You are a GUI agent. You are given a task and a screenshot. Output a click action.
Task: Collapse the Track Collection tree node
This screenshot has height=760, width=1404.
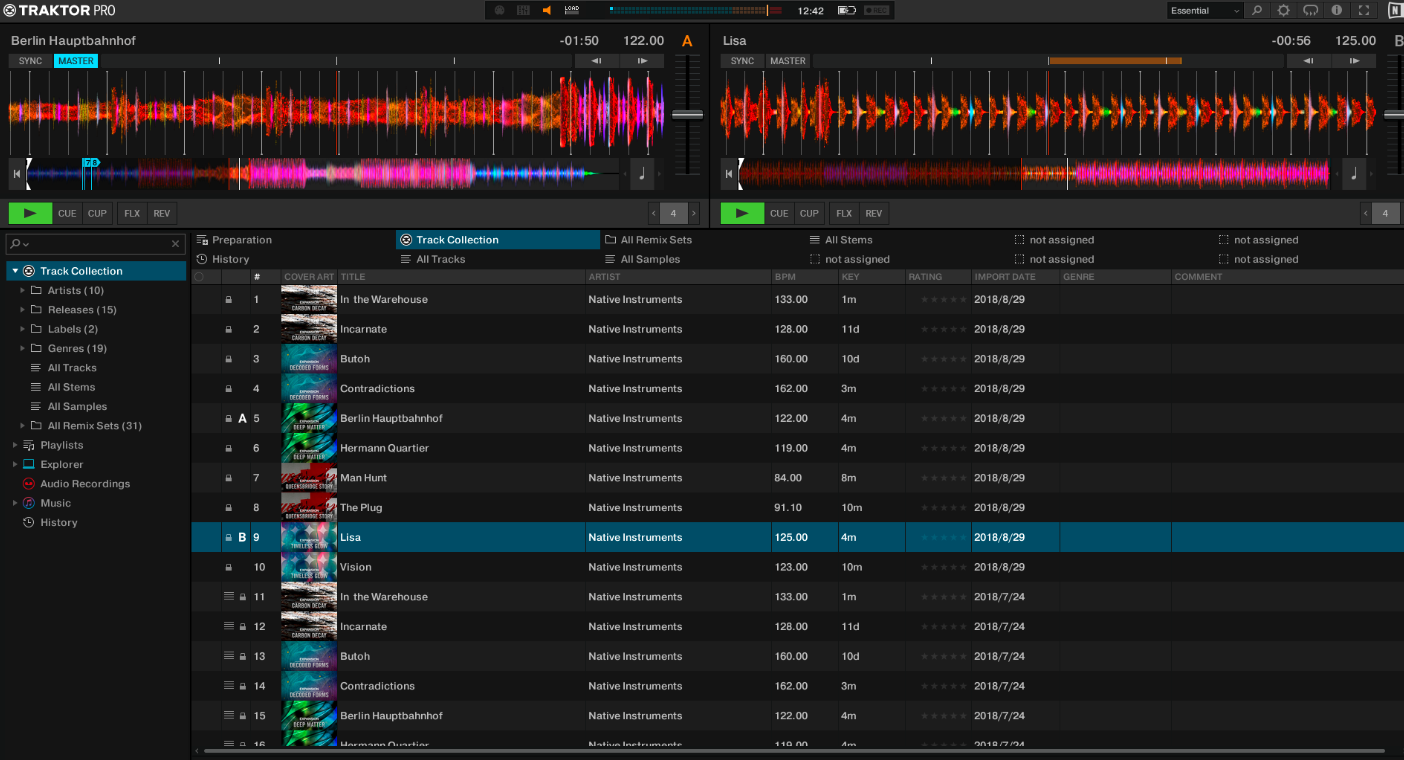(15, 271)
